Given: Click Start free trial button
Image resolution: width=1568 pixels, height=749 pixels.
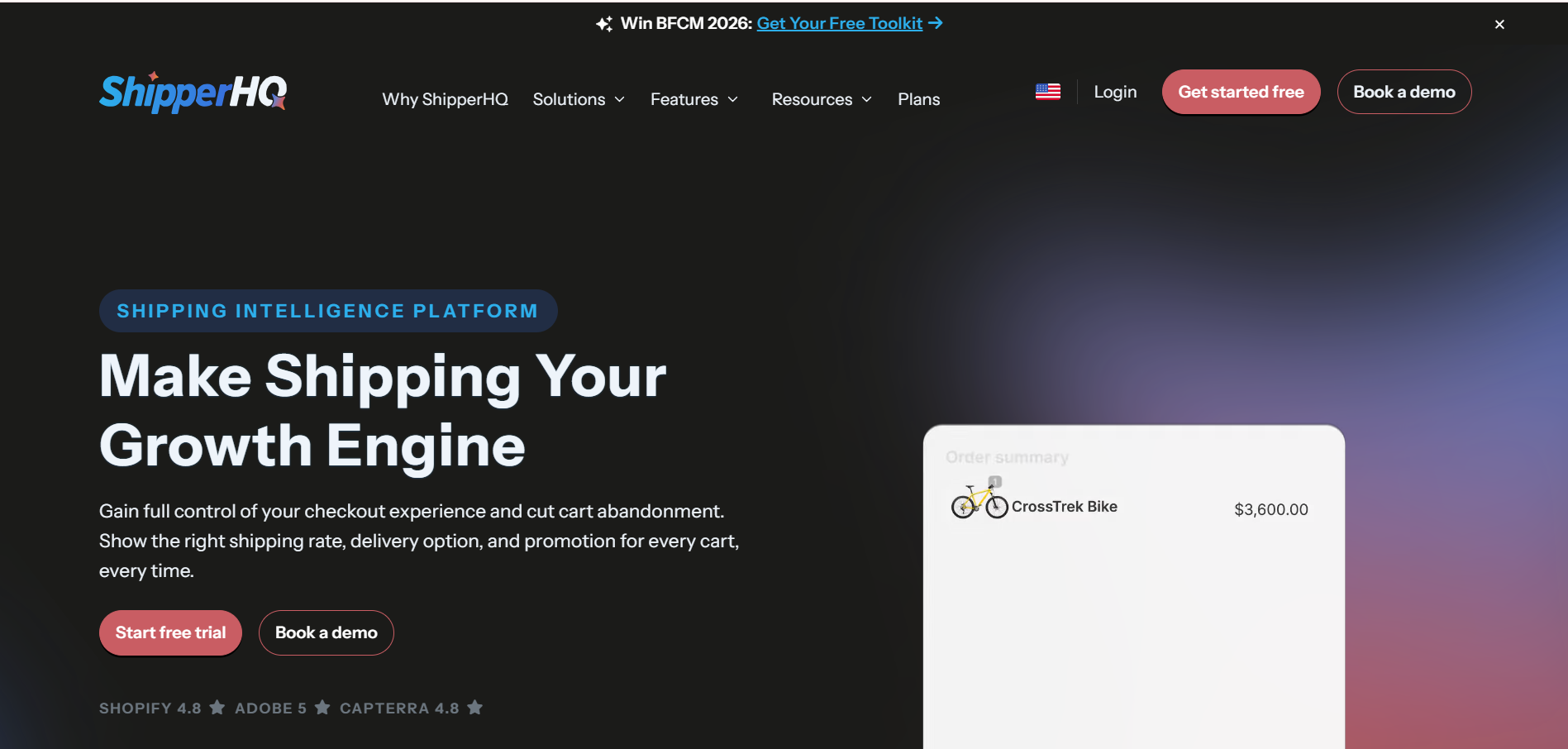Looking at the screenshot, I should [x=170, y=632].
